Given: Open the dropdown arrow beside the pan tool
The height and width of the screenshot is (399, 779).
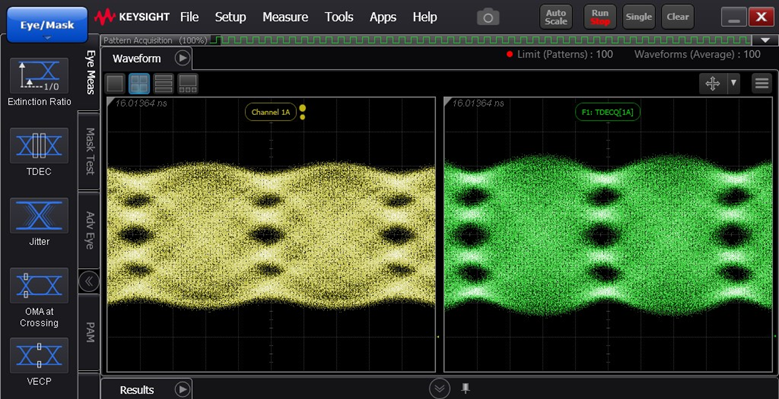Looking at the screenshot, I should [734, 83].
